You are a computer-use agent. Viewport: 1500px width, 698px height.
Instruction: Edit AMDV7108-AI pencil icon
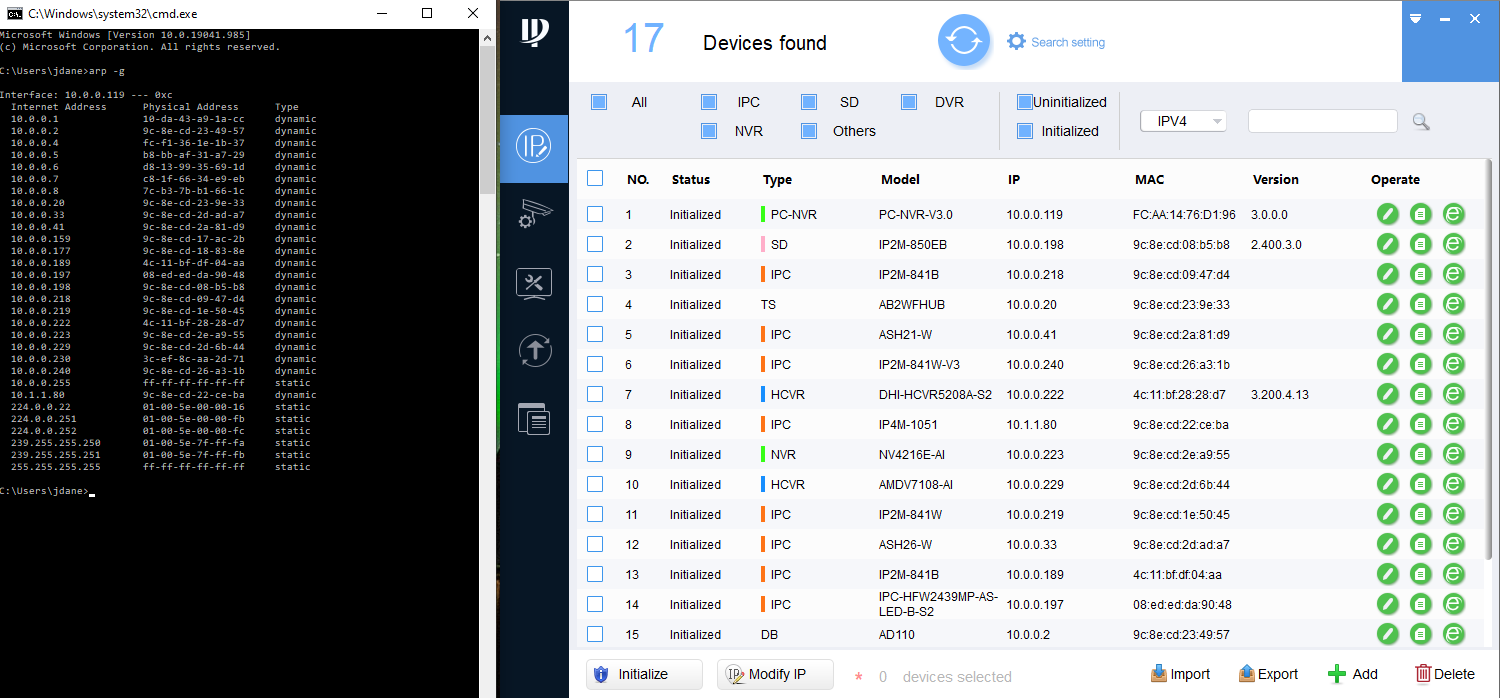pos(1387,484)
